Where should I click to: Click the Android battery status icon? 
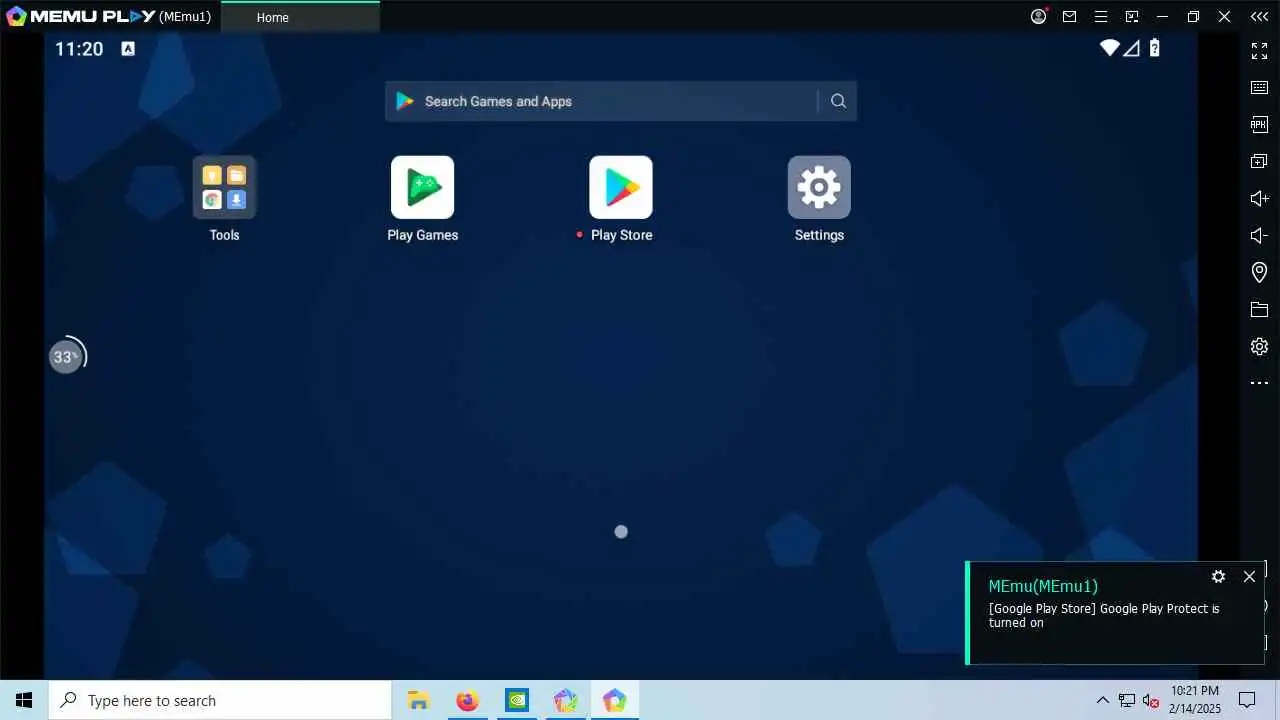(1155, 48)
